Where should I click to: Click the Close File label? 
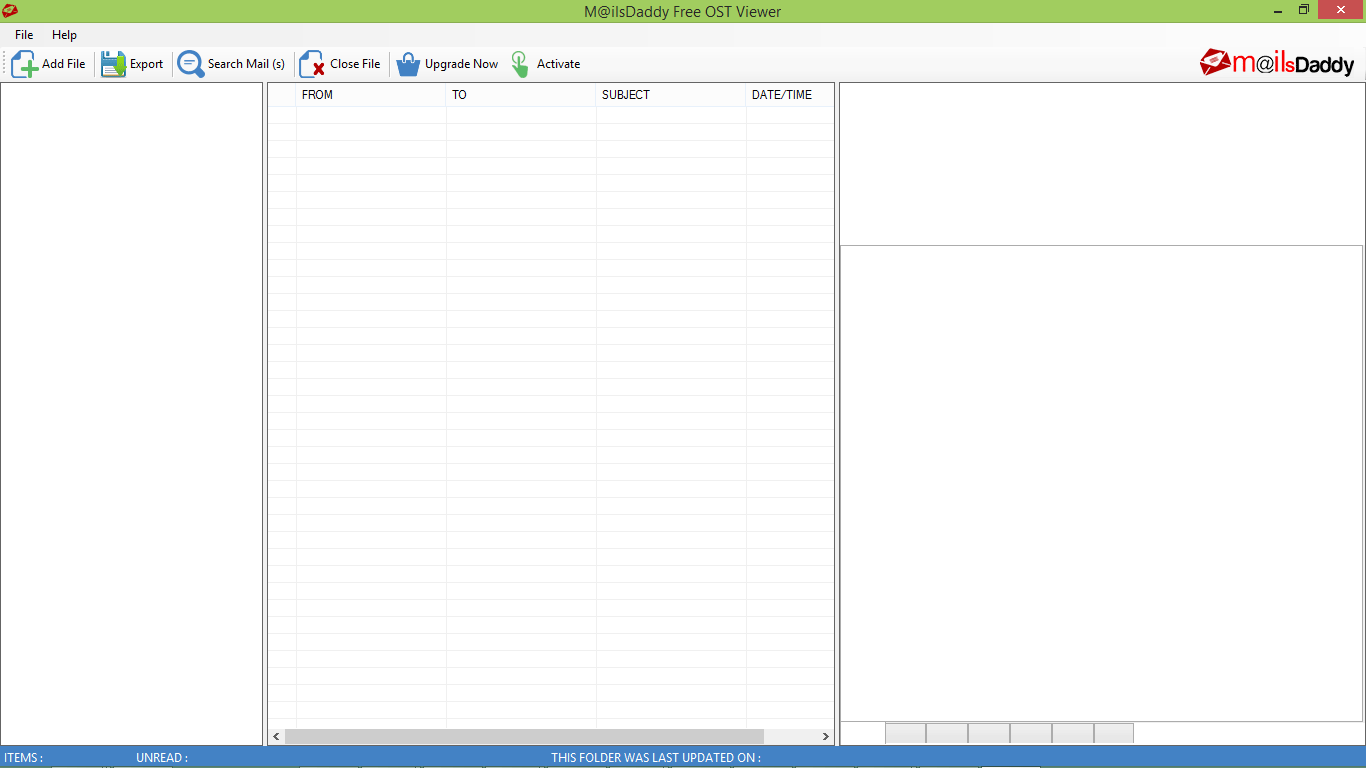point(355,64)
